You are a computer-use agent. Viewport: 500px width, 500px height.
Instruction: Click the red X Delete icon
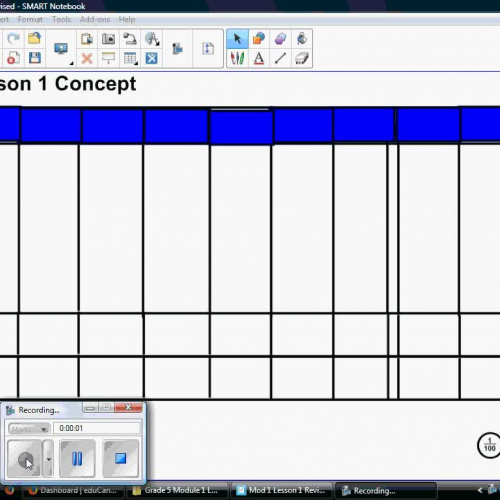coord(87,59)
